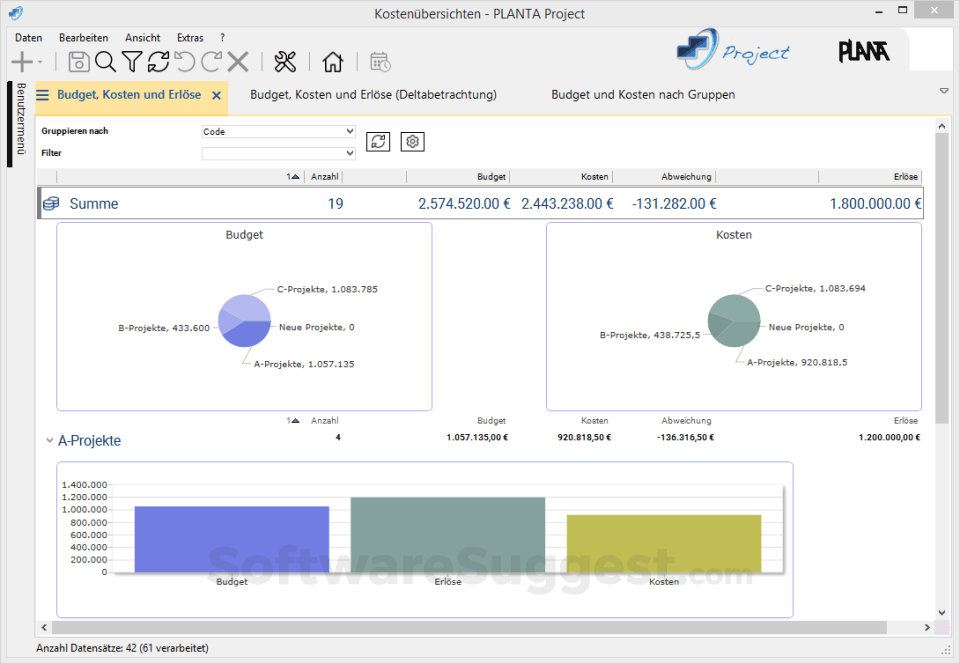Close the Budget, Kosten und Erlöse tab
Image resolution: width=960 pixels, height=664 pixels.
pyautogui.click(x=216, y=95)
